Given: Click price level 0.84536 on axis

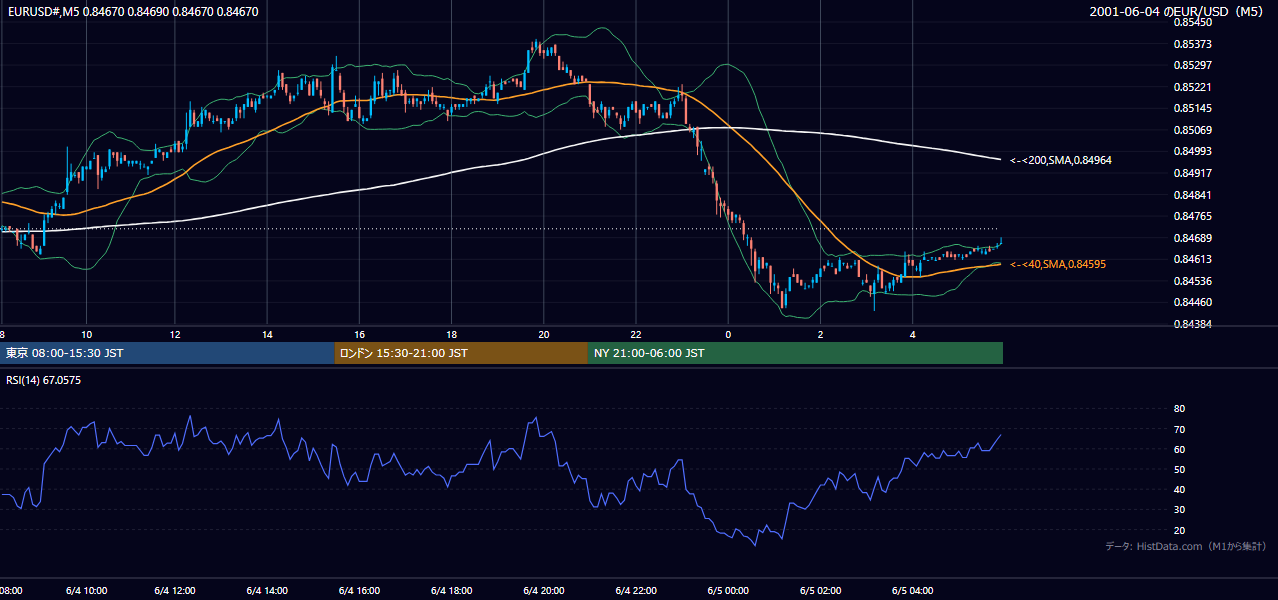Looking at the screenshot, I should (1192, 281).
